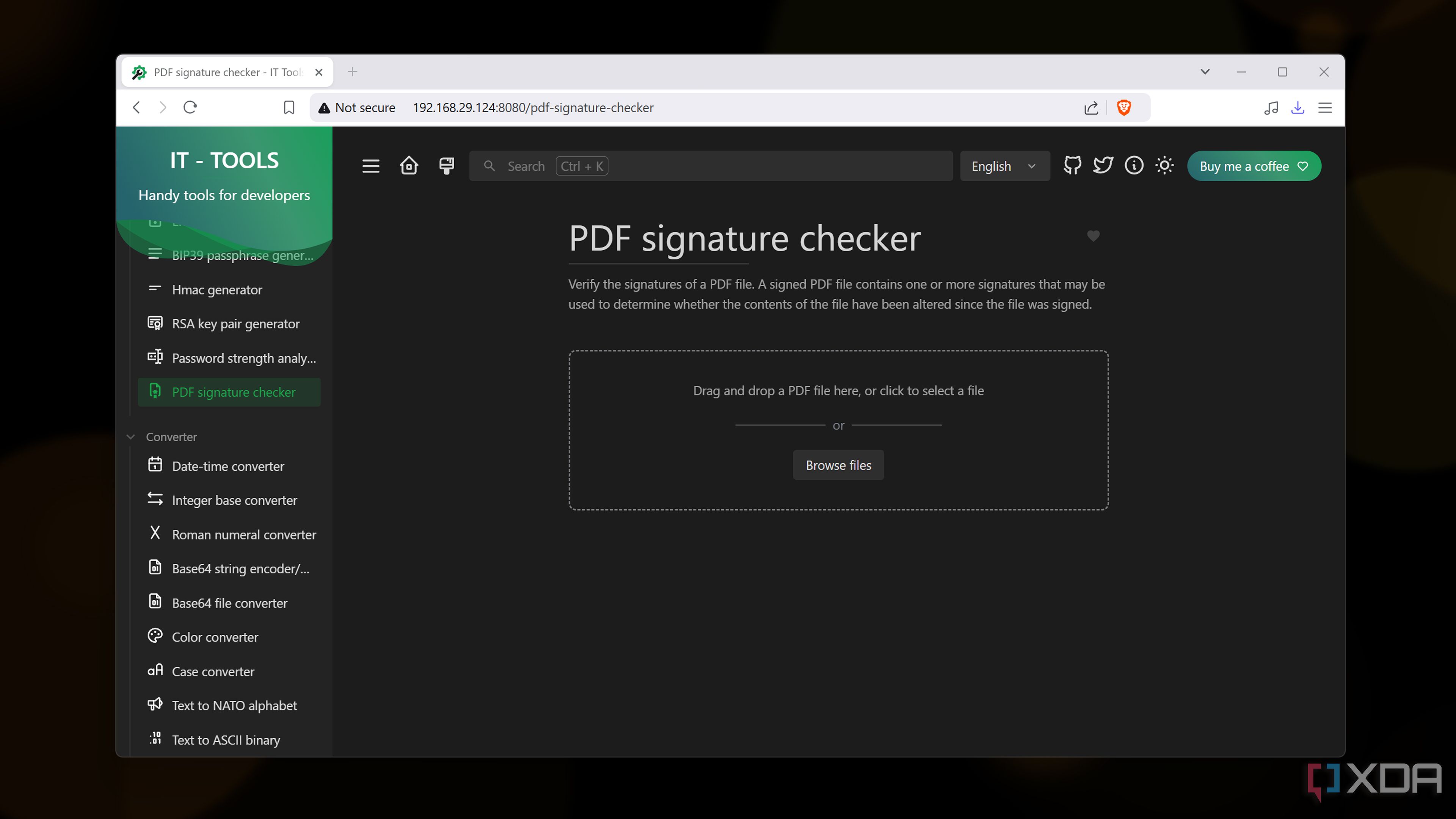Open a new browser tab
Screen dimensions: 1456x819
pyautogui.click(x=353, y=72)
